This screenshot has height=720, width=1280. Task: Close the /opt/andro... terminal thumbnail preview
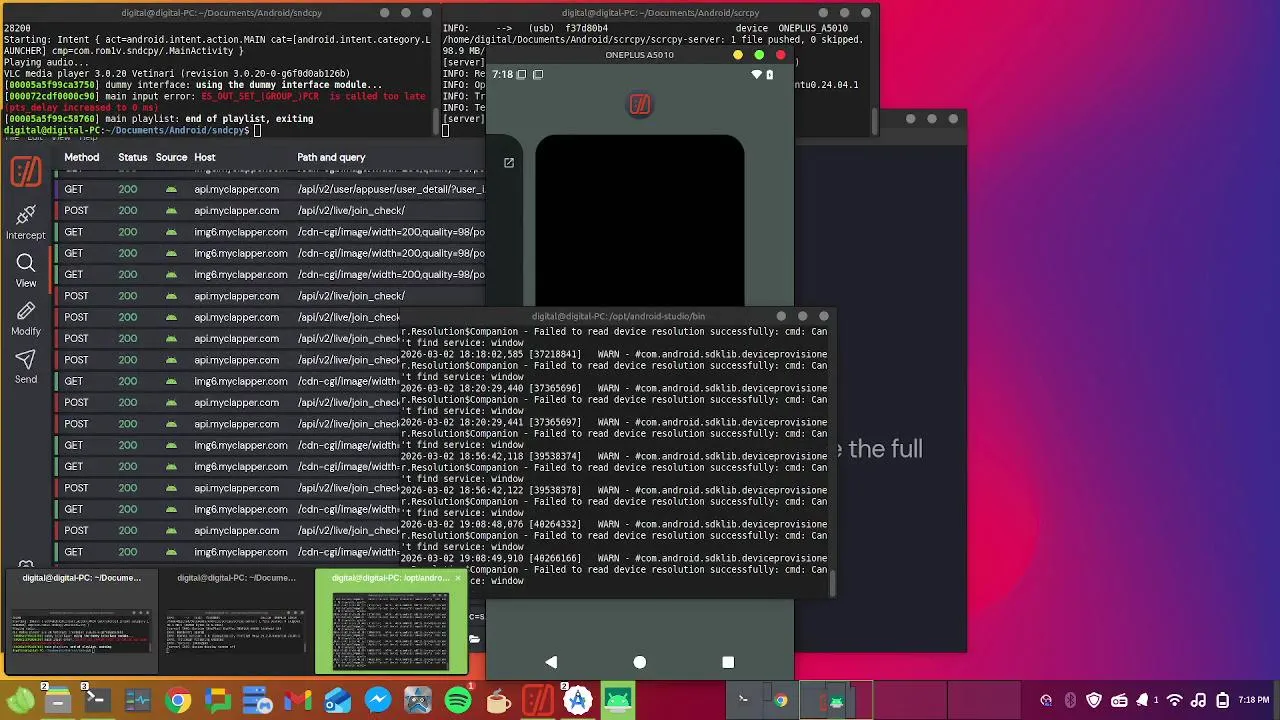(458, 578)
